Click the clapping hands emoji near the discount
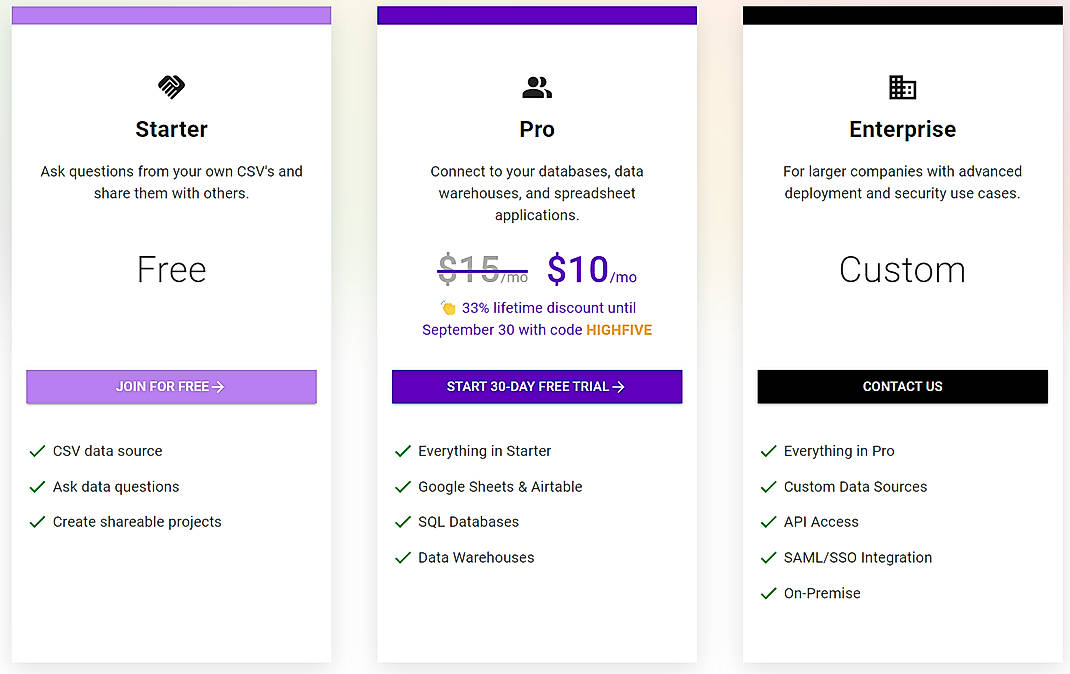The height and width of the screenshot is (674, 1070). coord(449,307)
